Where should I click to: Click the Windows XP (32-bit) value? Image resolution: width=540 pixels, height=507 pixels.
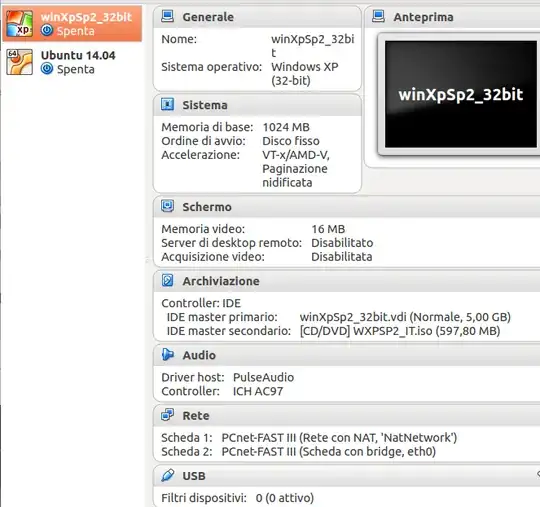click(x=305, y=73)
